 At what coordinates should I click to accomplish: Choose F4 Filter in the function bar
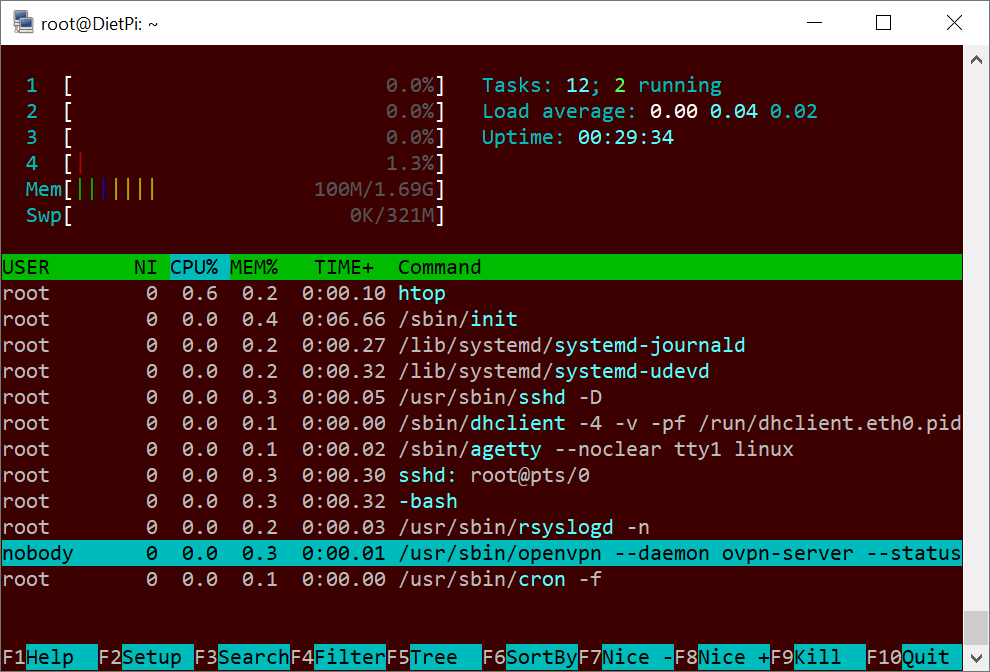point(338,657)
